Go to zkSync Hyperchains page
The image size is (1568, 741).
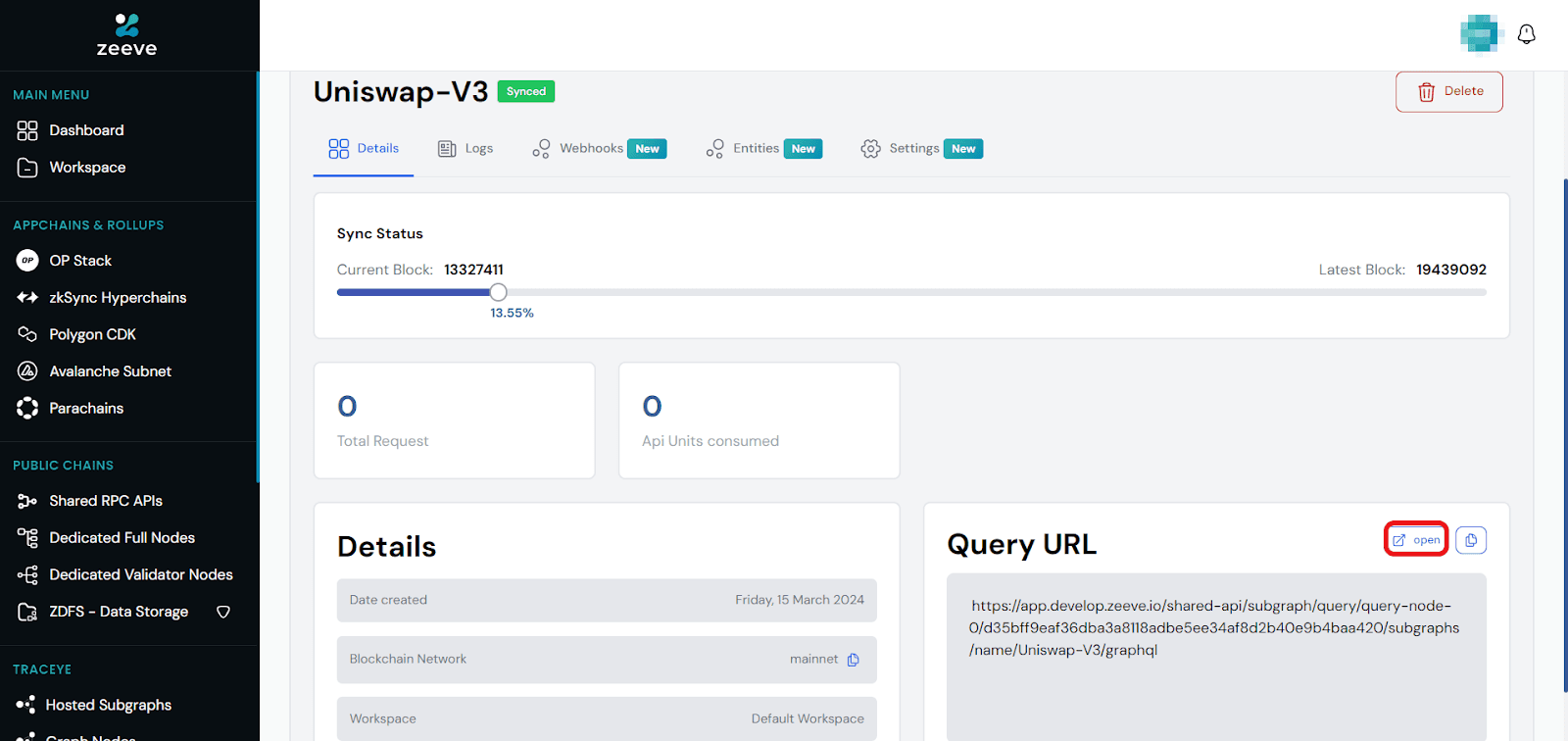(x=118, y=298)
